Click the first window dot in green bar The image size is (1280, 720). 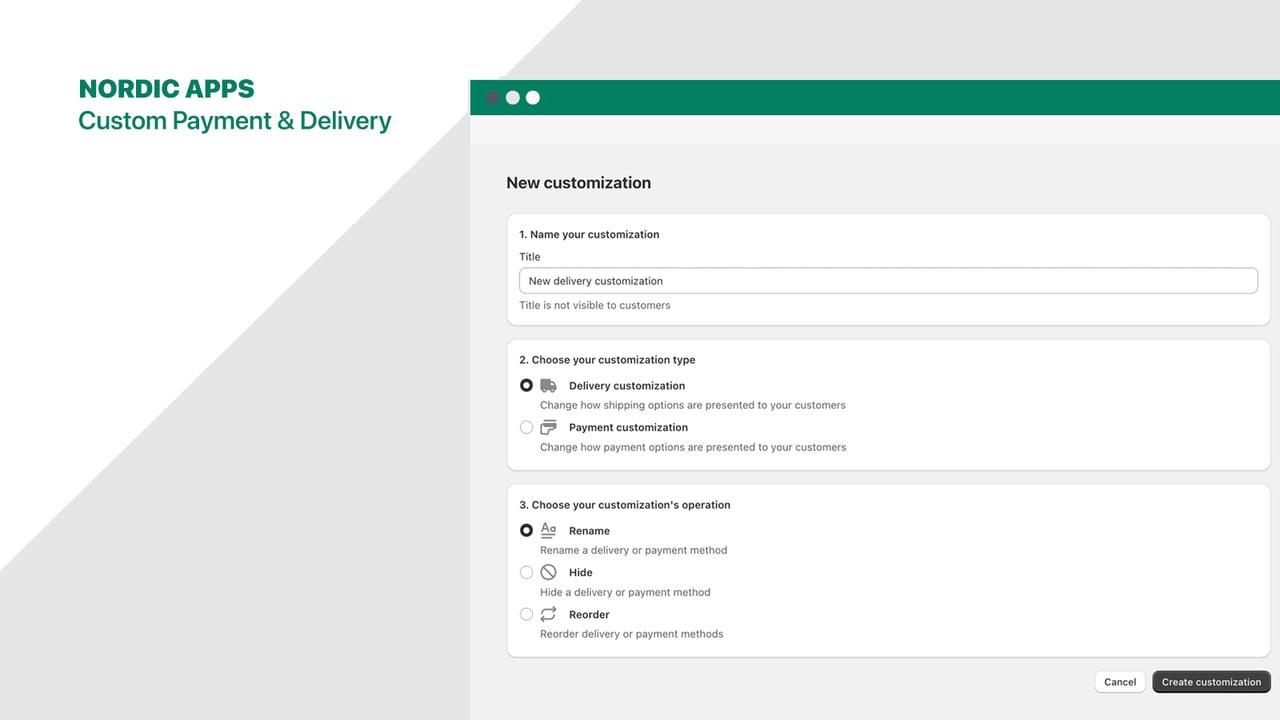(x=493, y=98)
